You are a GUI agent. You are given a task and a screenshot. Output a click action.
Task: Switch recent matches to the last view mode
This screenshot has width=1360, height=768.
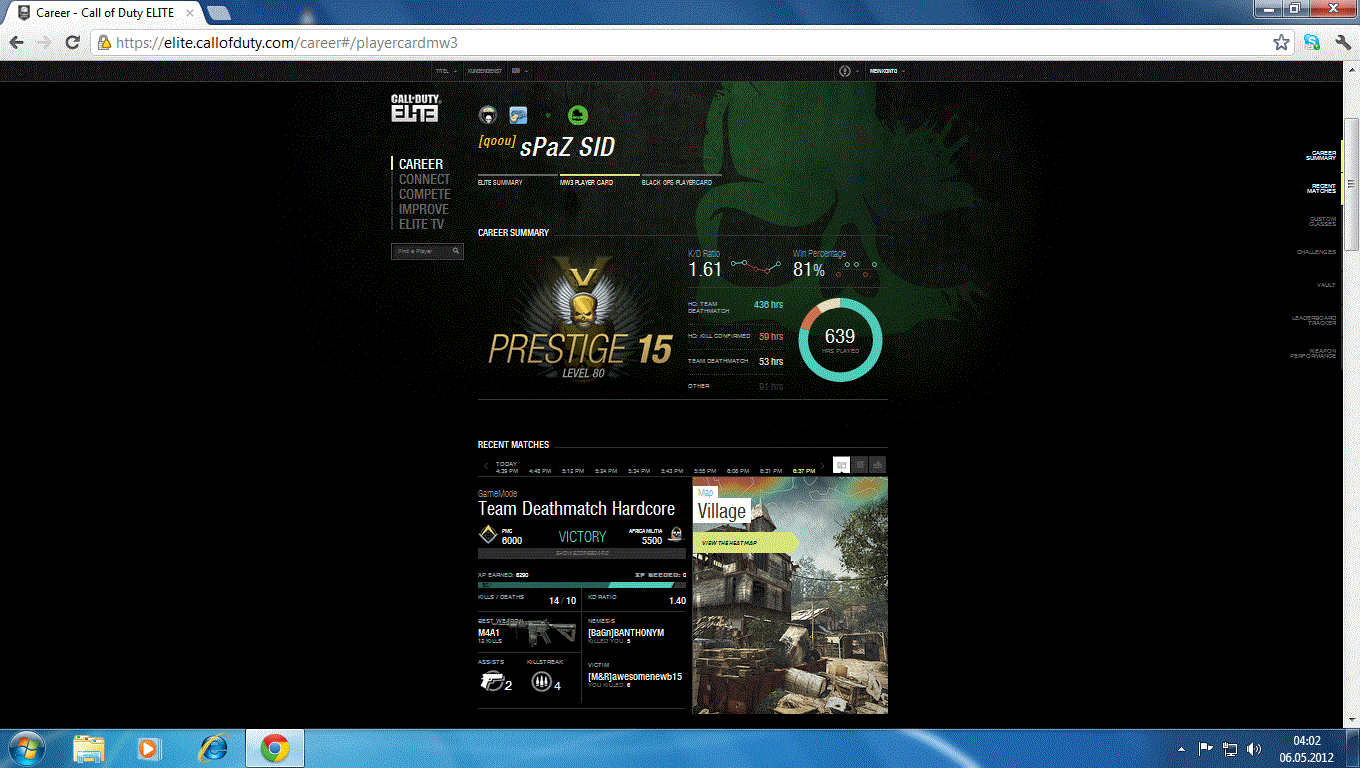[x=878, y=465]
